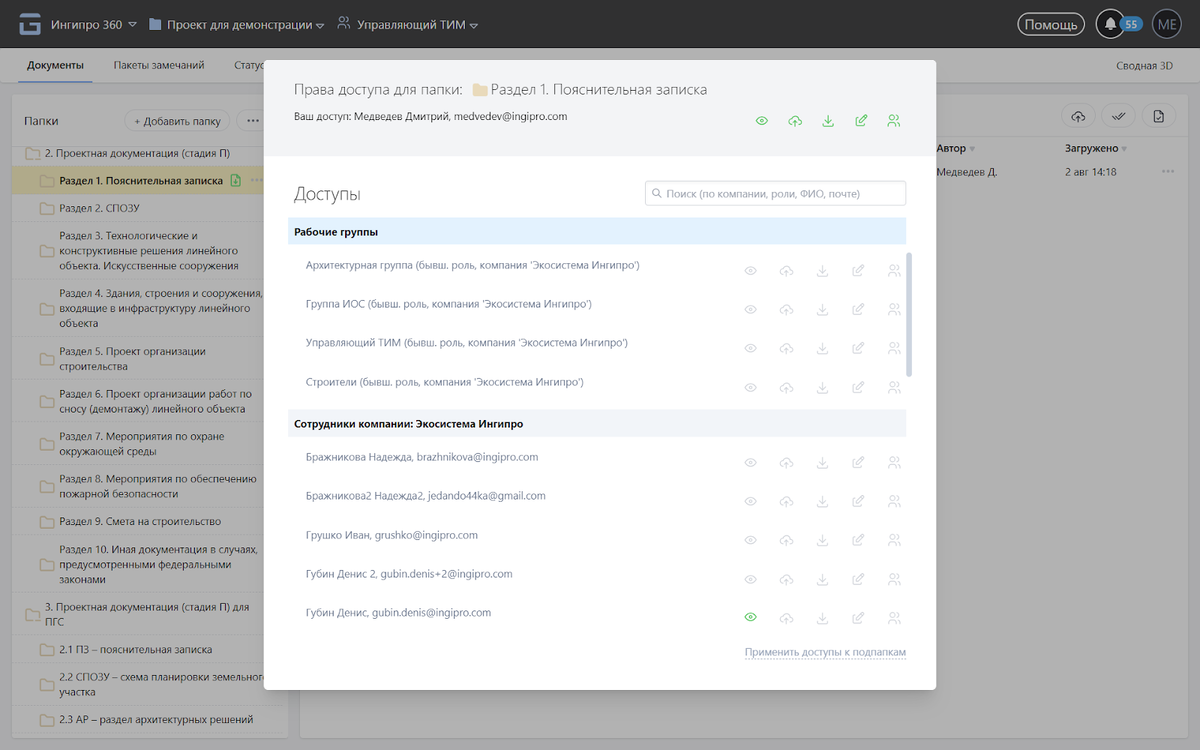This screenshot has width=1200, height=750.
Task: Open the Проект для демонстрации dropdown
Action: click(236, 25)
